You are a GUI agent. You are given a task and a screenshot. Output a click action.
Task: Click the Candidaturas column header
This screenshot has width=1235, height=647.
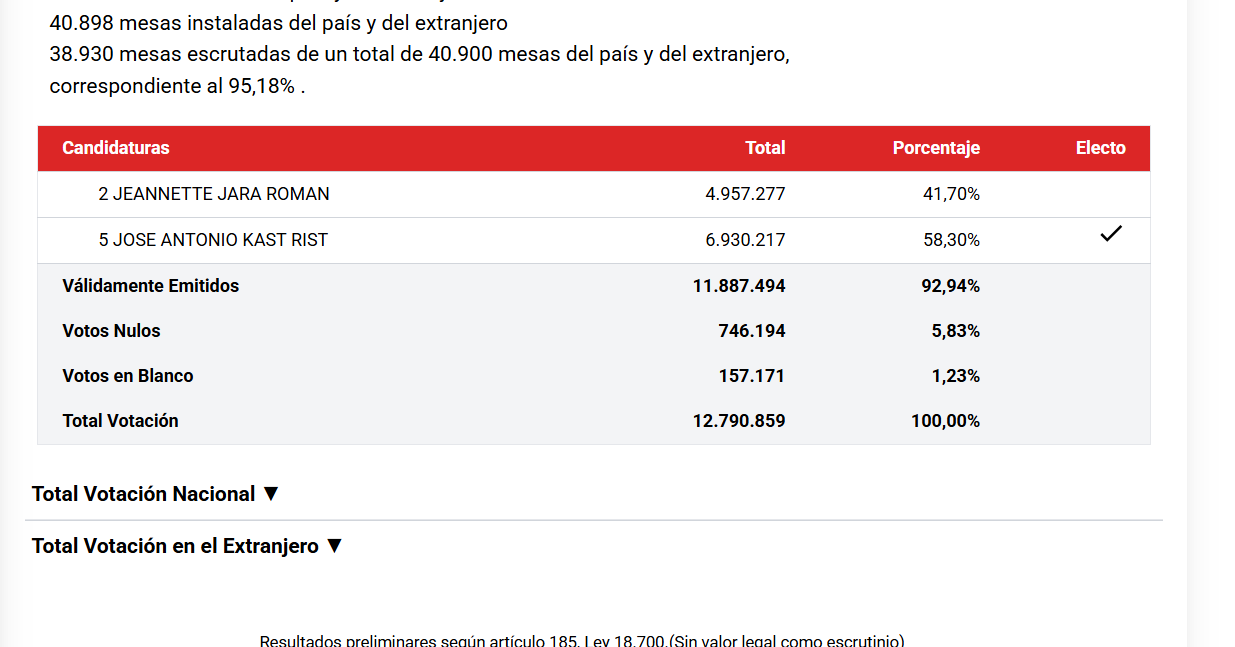(116, 148)
